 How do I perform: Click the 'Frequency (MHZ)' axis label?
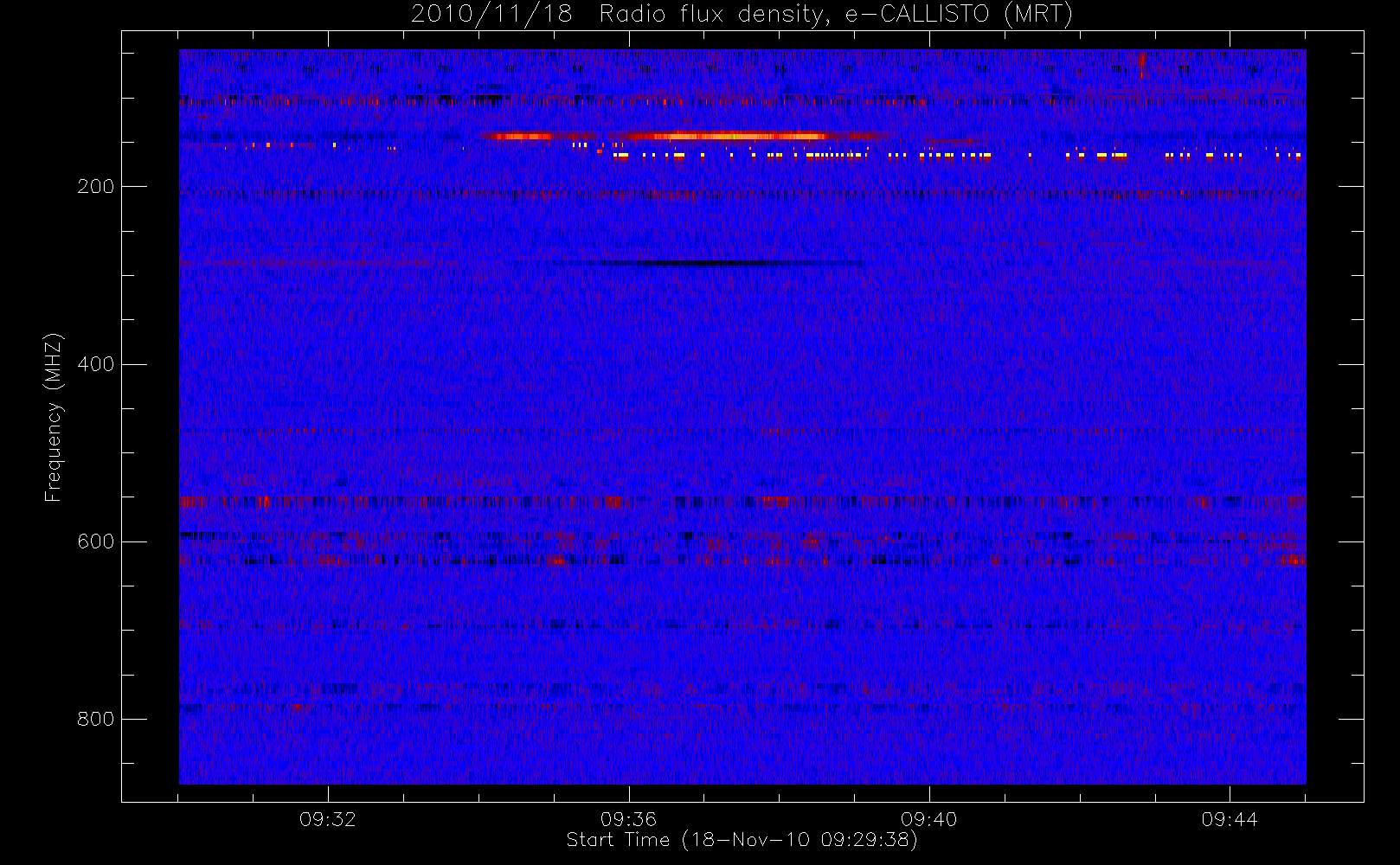coord(54,417)
